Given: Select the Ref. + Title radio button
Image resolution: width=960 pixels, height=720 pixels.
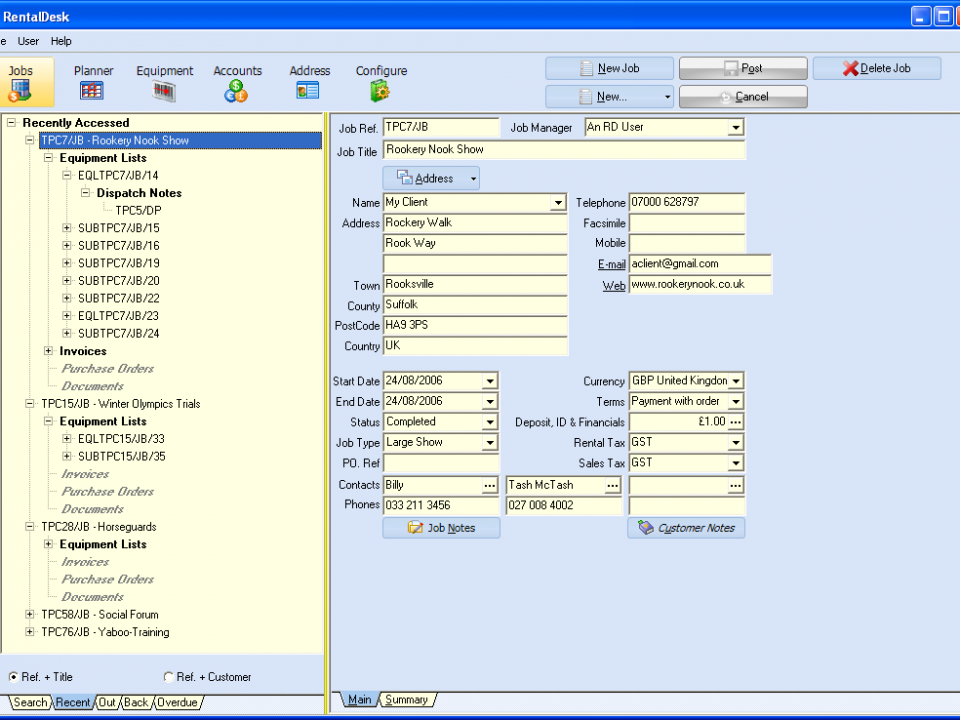Looking at the screenshot, I should coord(13,677).
